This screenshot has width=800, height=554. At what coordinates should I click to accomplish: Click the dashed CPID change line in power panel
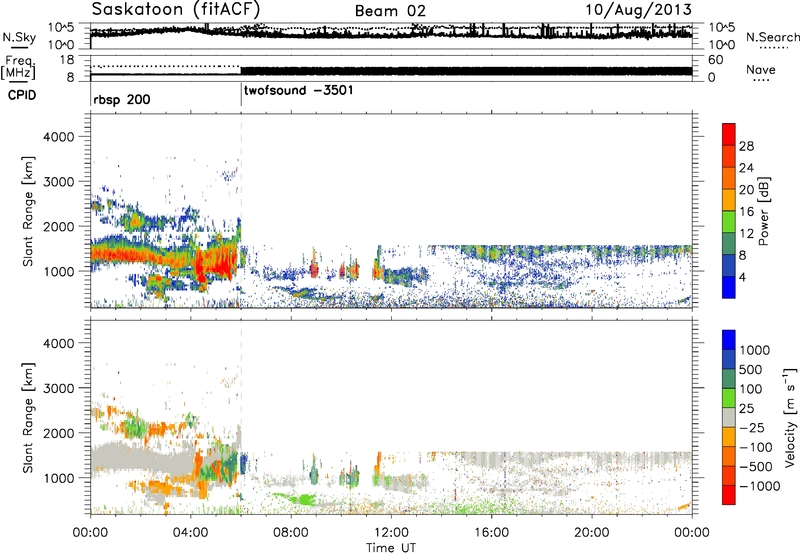(241, 211)
